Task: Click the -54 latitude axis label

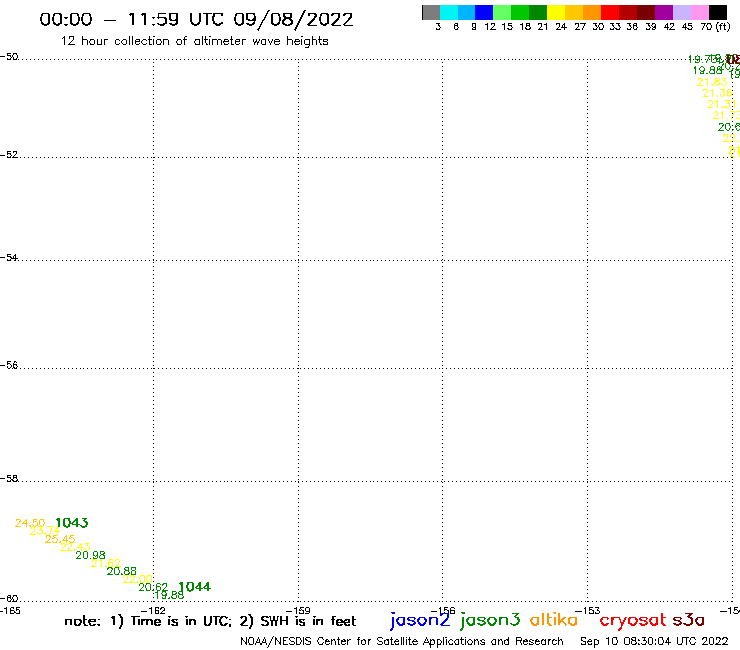Action: click(9, 257)
